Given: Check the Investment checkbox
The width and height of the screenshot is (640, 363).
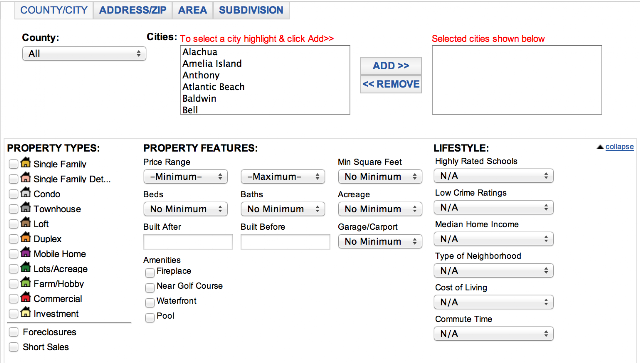Looking at the screenshot, I should [x=13, y=314].
